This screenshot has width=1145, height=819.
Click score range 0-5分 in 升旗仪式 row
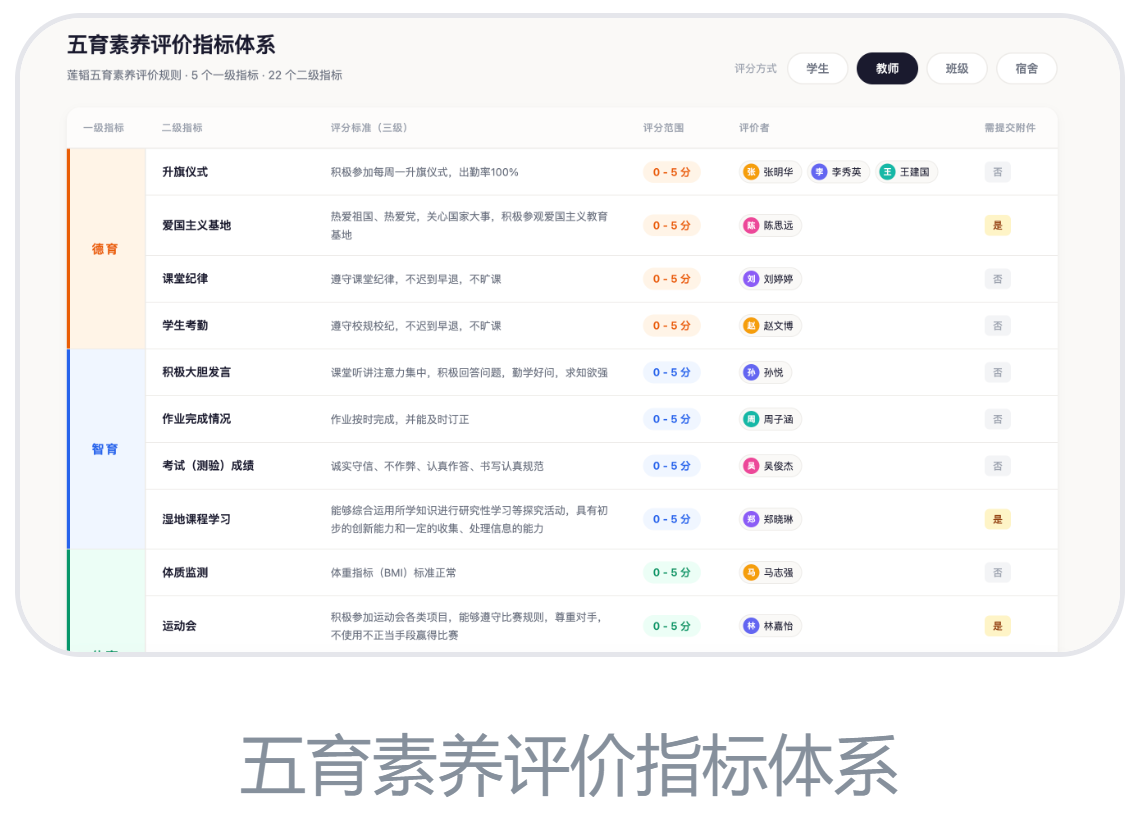click(x=671, y=172)
